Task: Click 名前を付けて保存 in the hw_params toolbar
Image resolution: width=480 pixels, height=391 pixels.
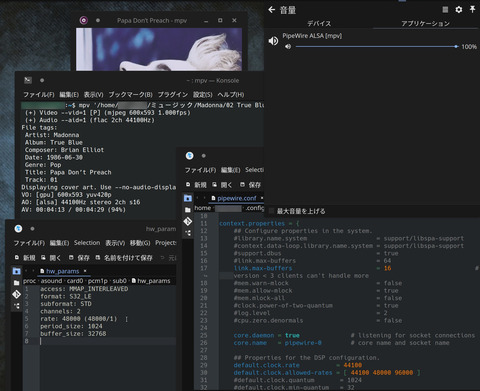Action: pos(124,258)
